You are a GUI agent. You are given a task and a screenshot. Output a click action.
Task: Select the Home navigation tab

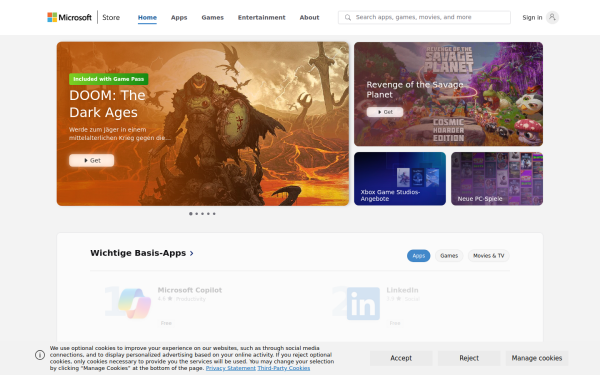click(x=147, y=17)
